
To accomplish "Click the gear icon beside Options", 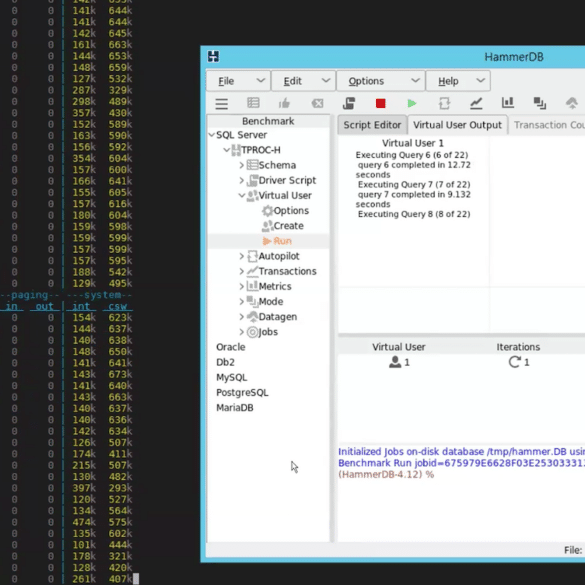I will pos(267,211).
